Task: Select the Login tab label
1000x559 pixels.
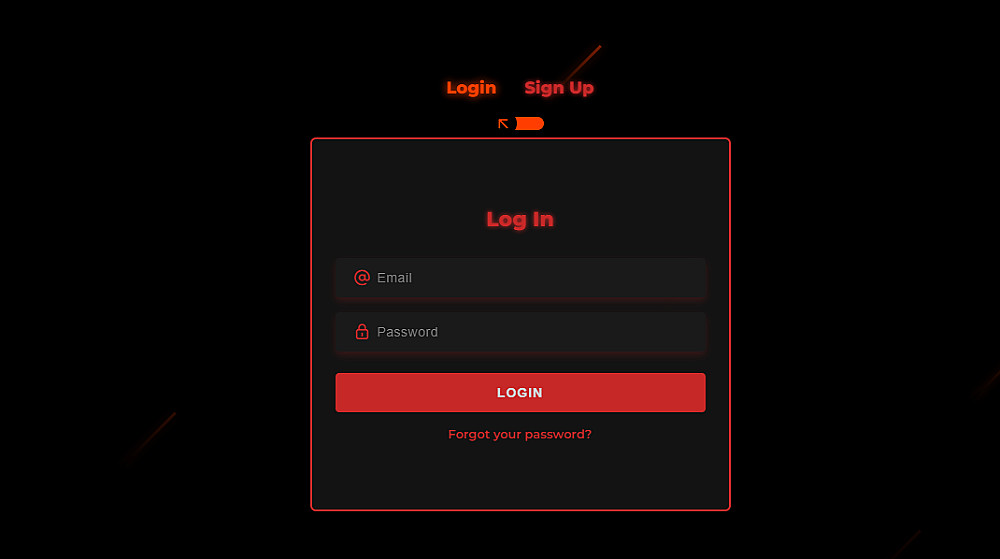Action: pos(471,88)
